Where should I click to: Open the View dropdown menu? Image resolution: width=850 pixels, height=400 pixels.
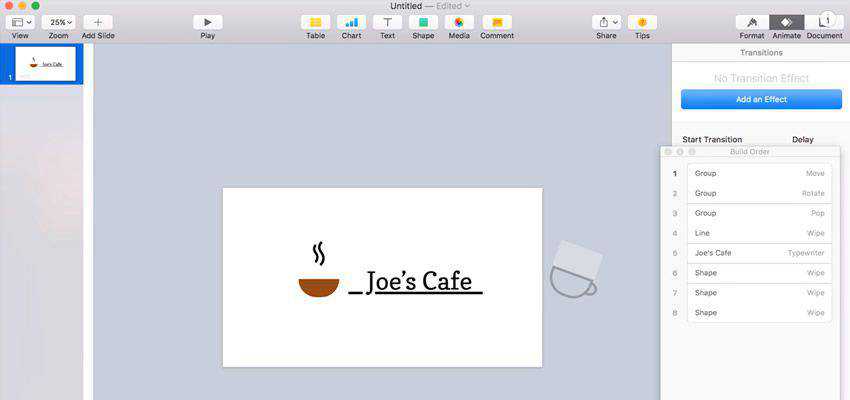[x=20, y=22]
